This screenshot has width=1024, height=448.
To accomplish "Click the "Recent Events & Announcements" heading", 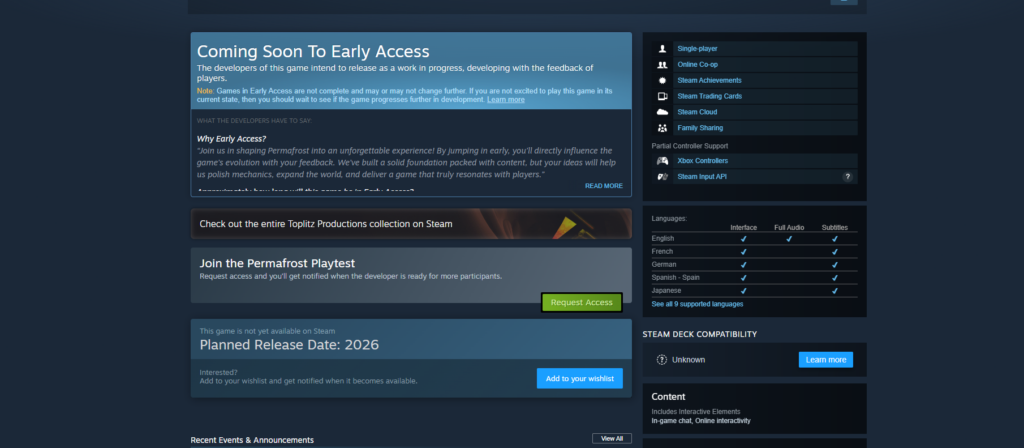I will coord(252,440).
